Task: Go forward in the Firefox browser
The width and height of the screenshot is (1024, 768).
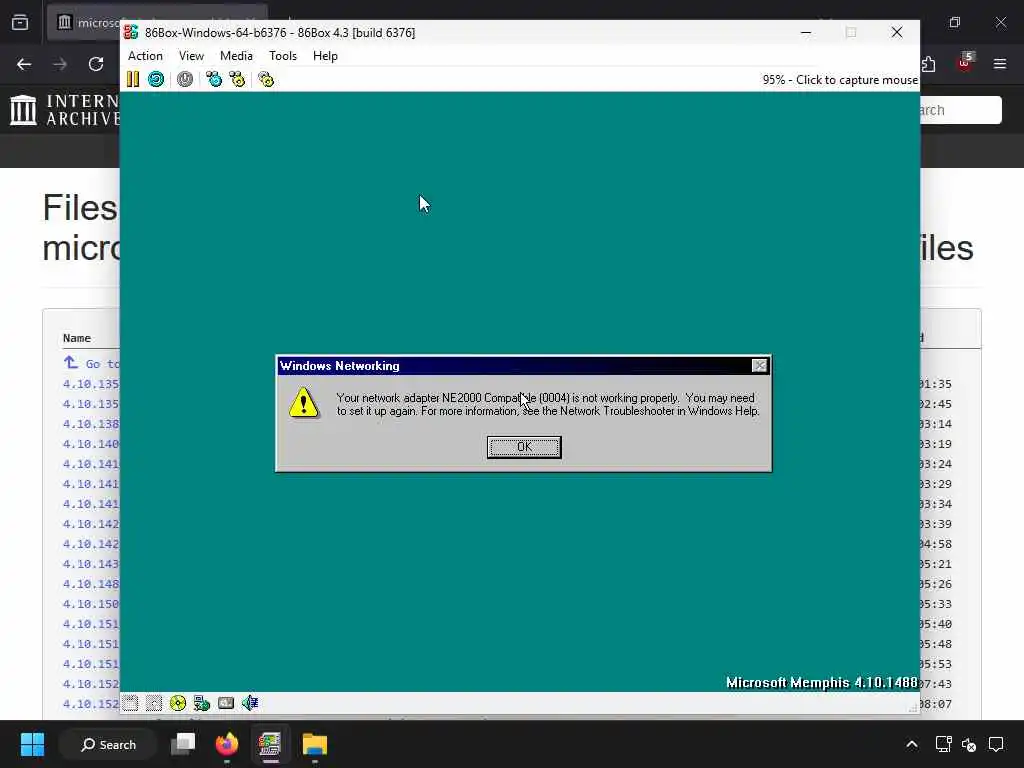Action: (60, 64)
